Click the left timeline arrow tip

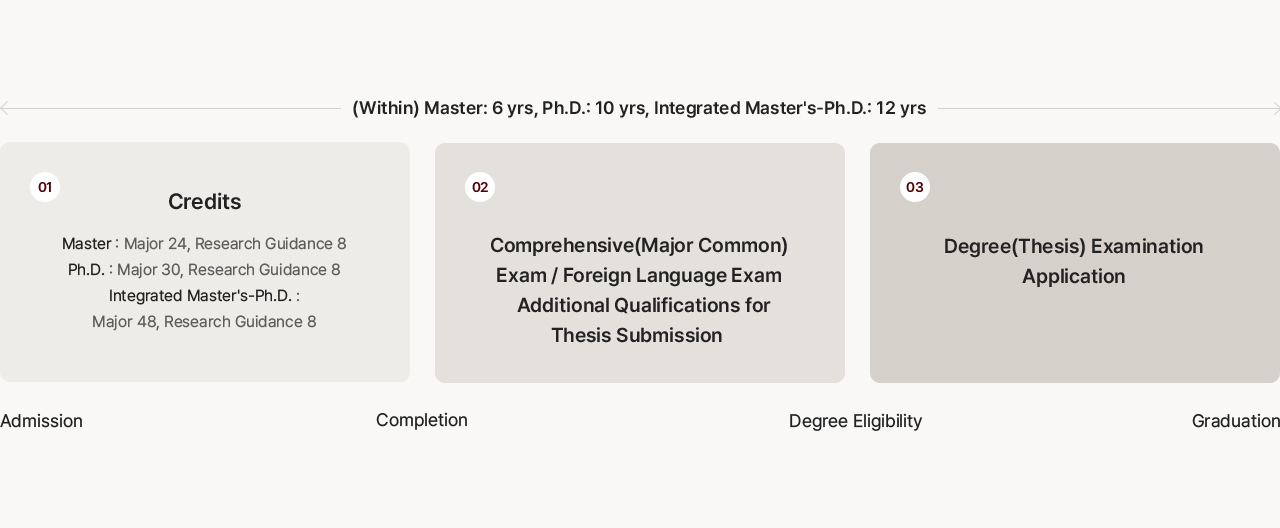click(x=4, y=108)
